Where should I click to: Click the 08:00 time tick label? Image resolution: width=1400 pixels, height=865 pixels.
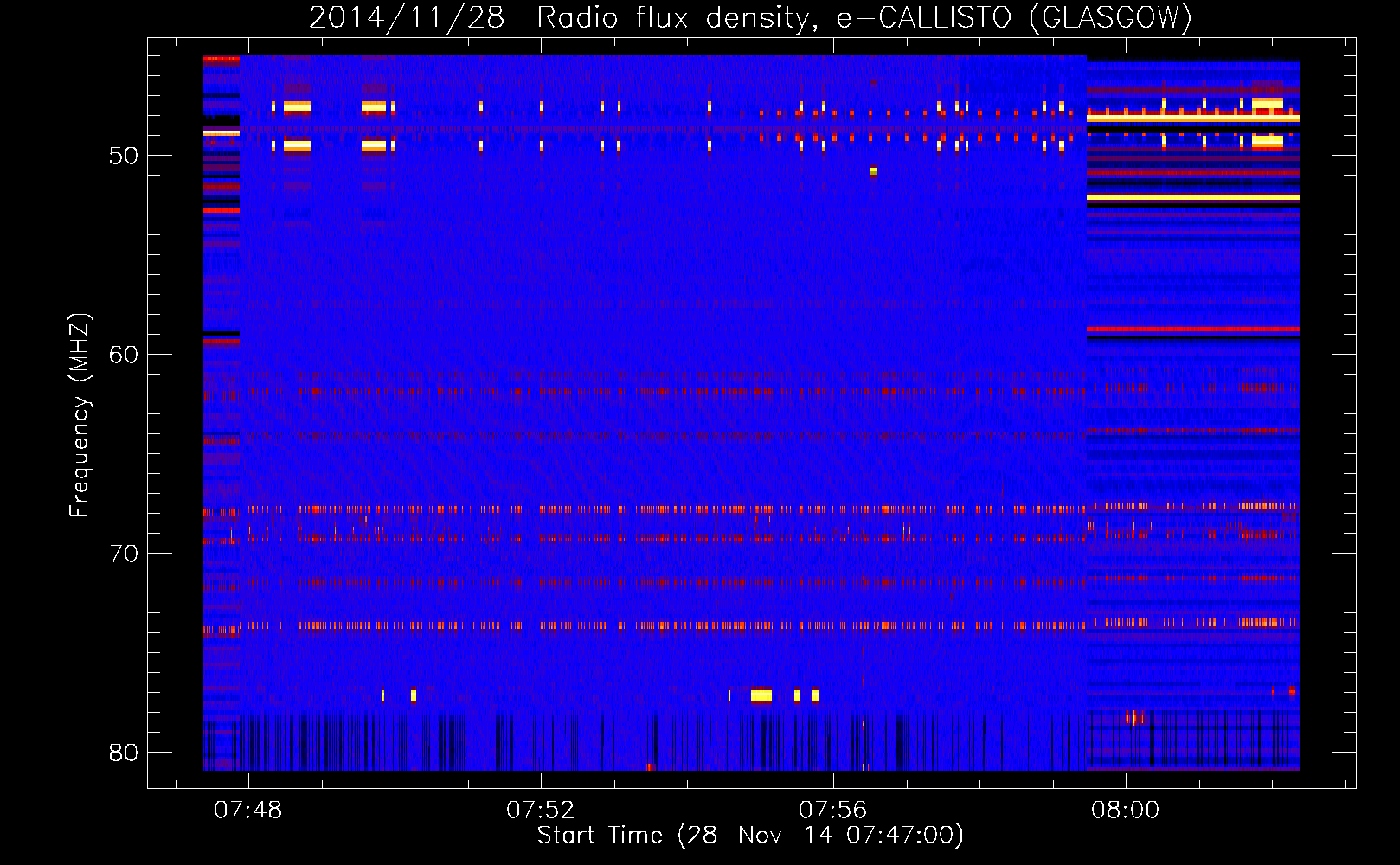[x=1126, y=811]
